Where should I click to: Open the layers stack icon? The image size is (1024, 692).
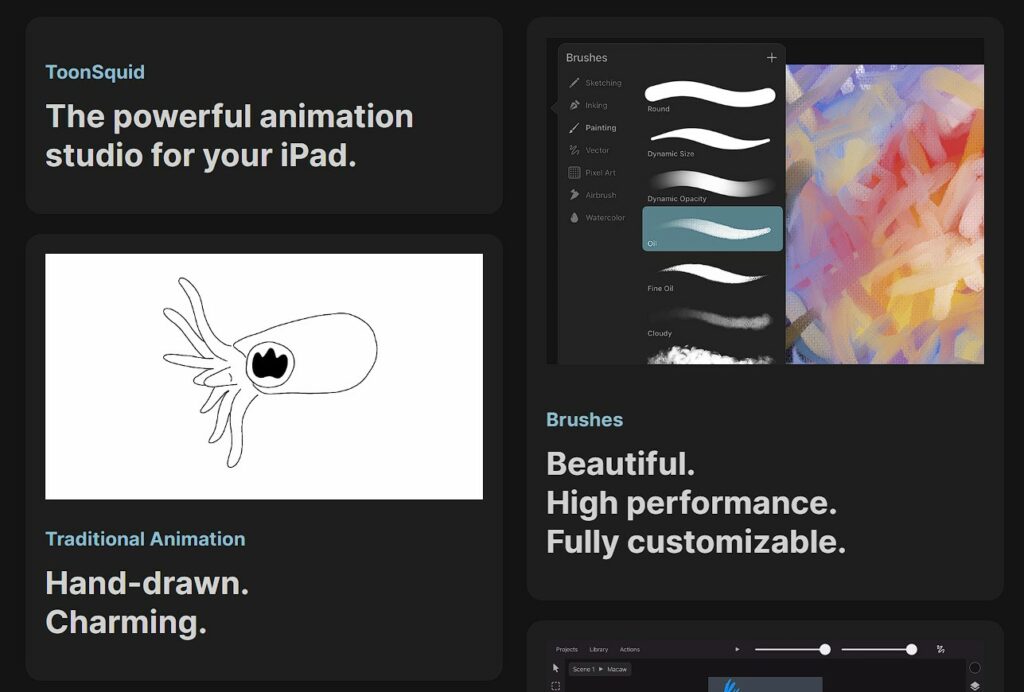[974, 686]
